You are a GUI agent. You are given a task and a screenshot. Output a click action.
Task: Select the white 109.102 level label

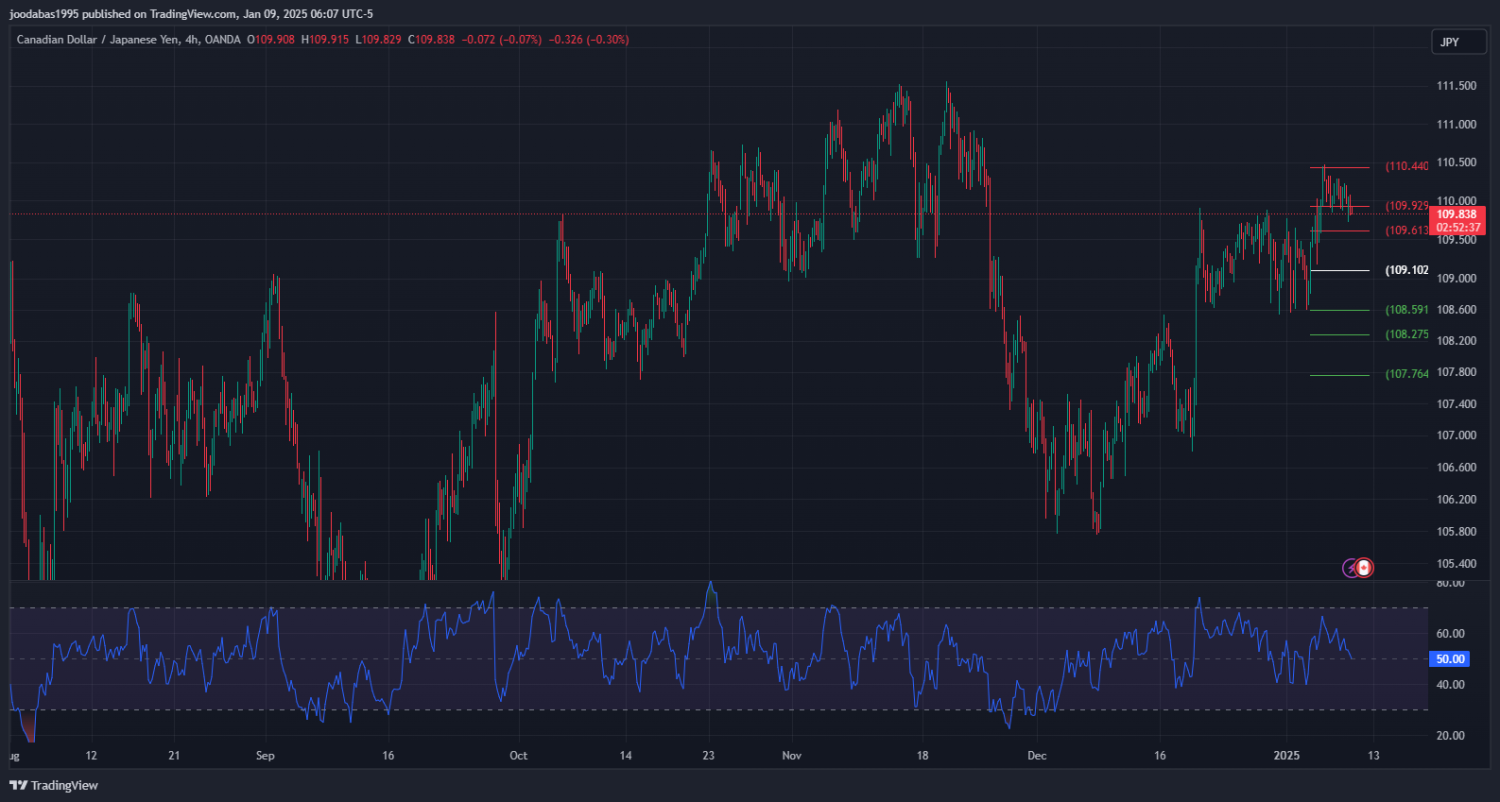click(x=1406, y=270)
